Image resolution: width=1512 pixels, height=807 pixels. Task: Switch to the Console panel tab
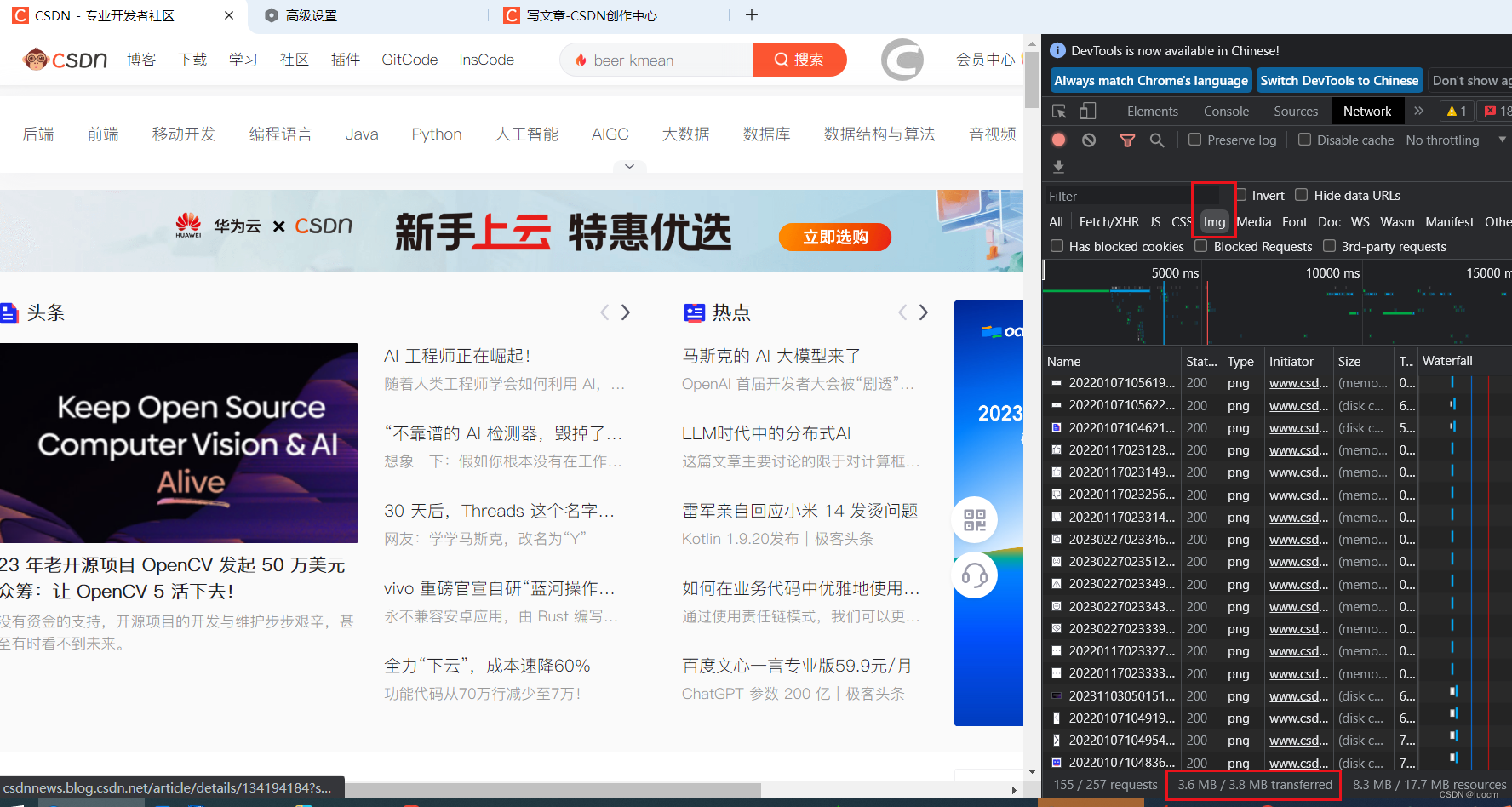tap(1226, 112)
